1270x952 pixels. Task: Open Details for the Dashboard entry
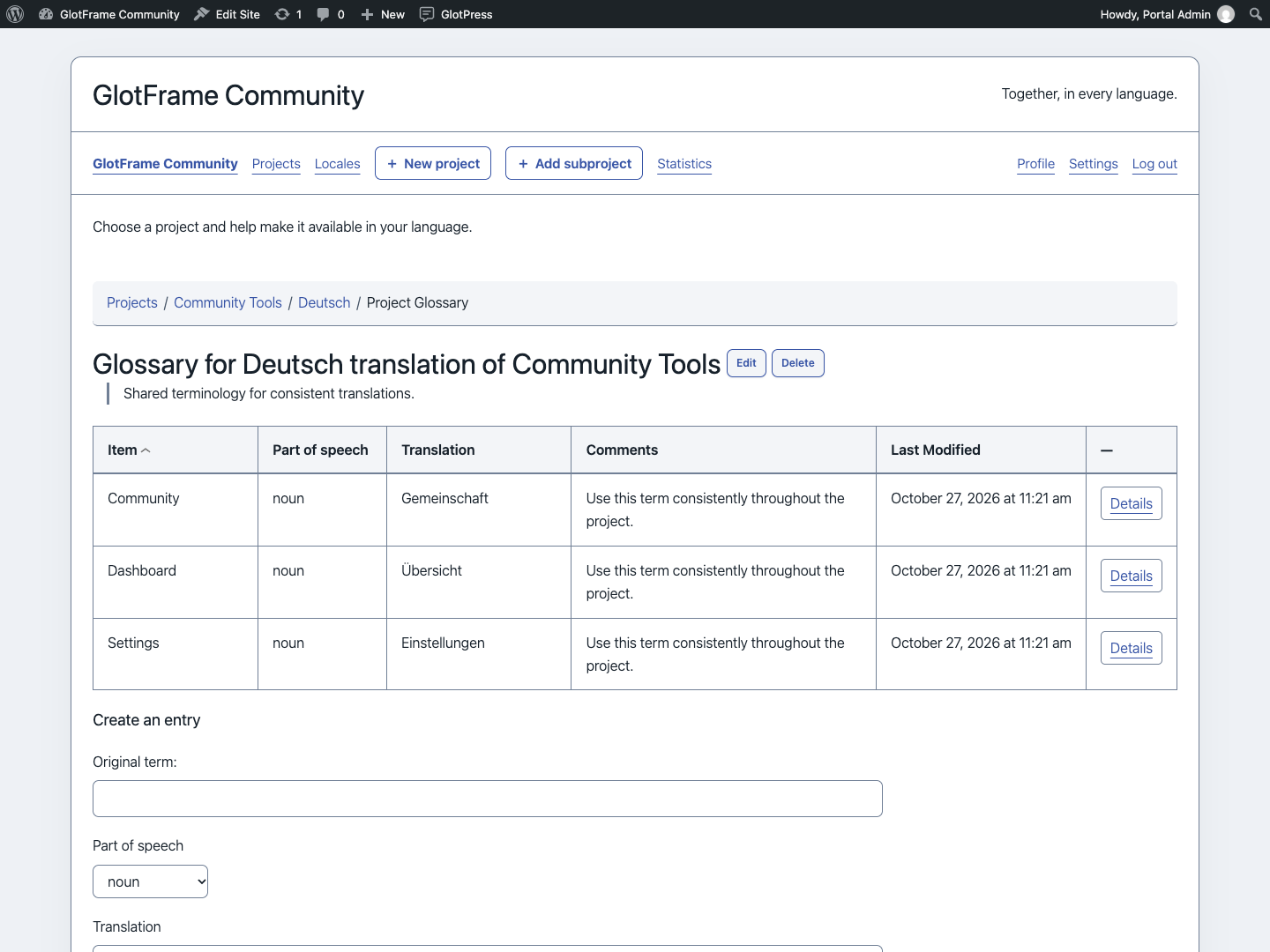pos(1132,576)
